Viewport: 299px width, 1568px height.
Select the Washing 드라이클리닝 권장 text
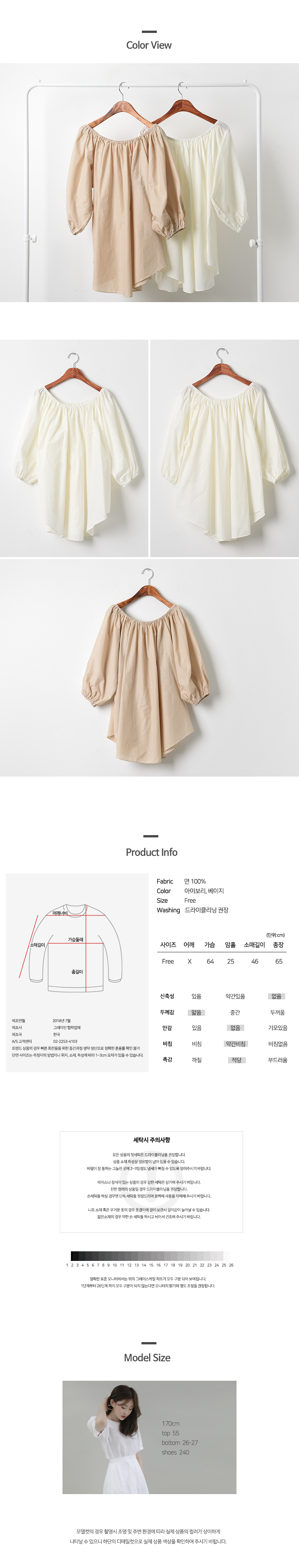click(x=192, y=910)
